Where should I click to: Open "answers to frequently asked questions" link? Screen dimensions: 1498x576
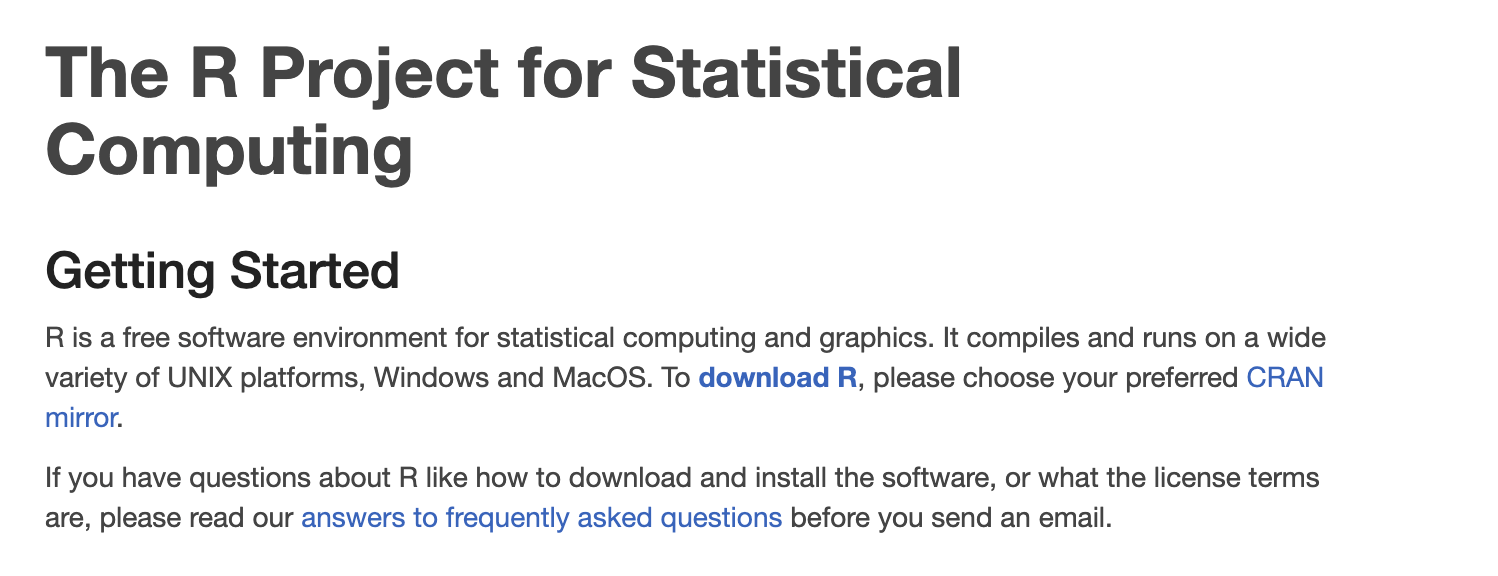click(x=541, y=518)
